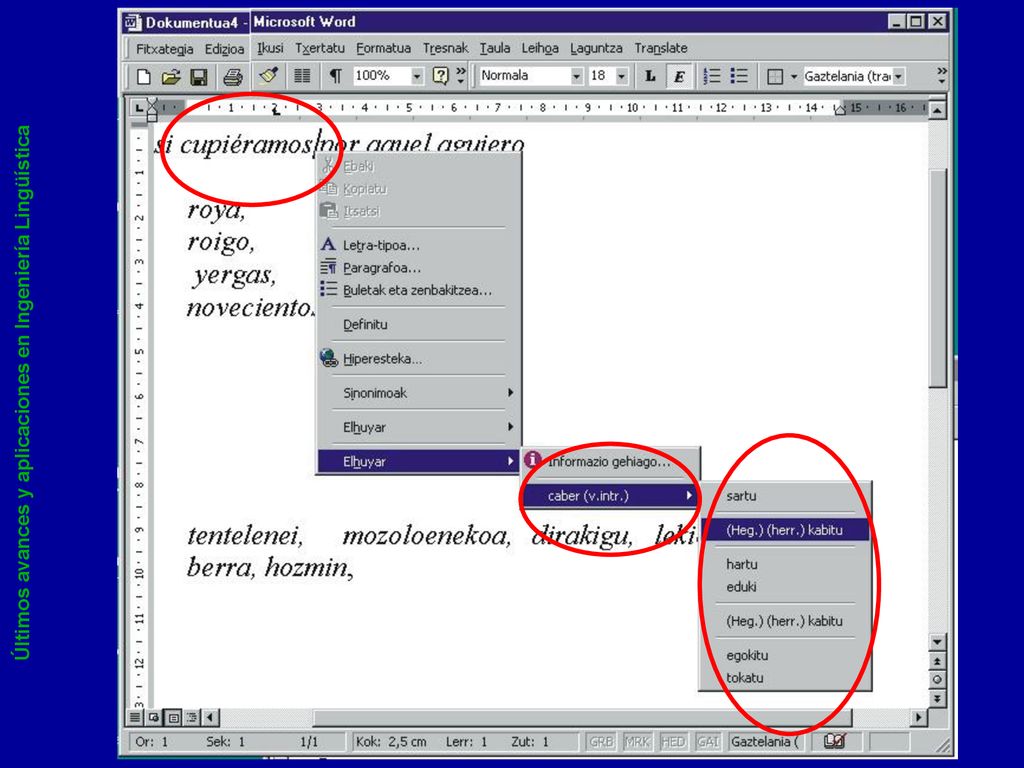Open the Edizioa menu
Image resolution: width=1024 pixels, height=768 pixels.
(225, 49)
